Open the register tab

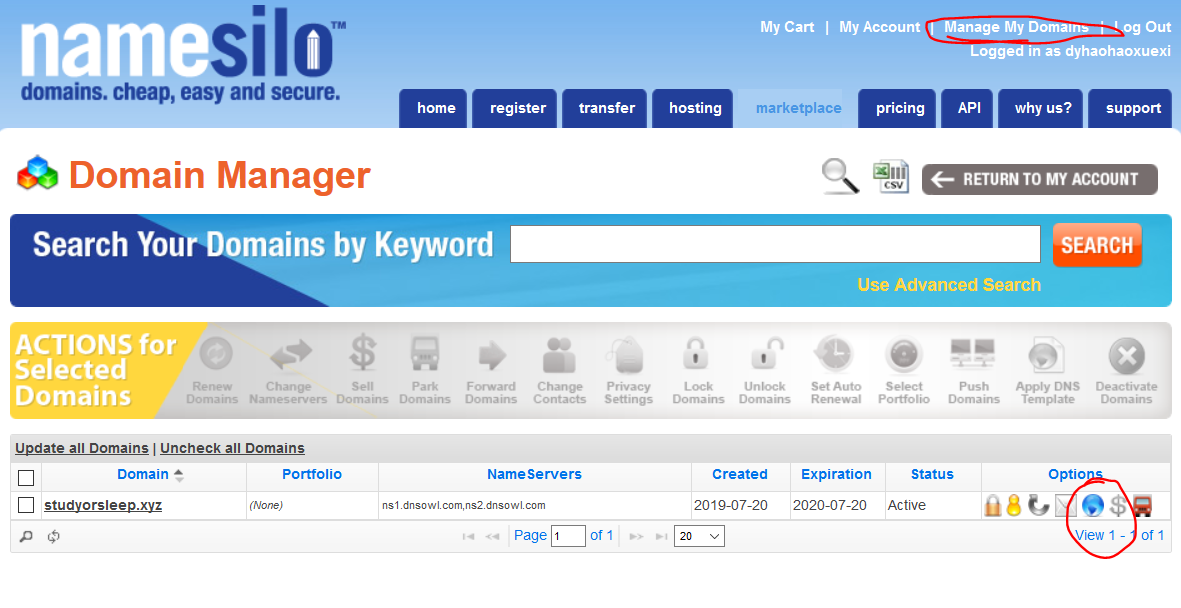click(x=515, y=108)
